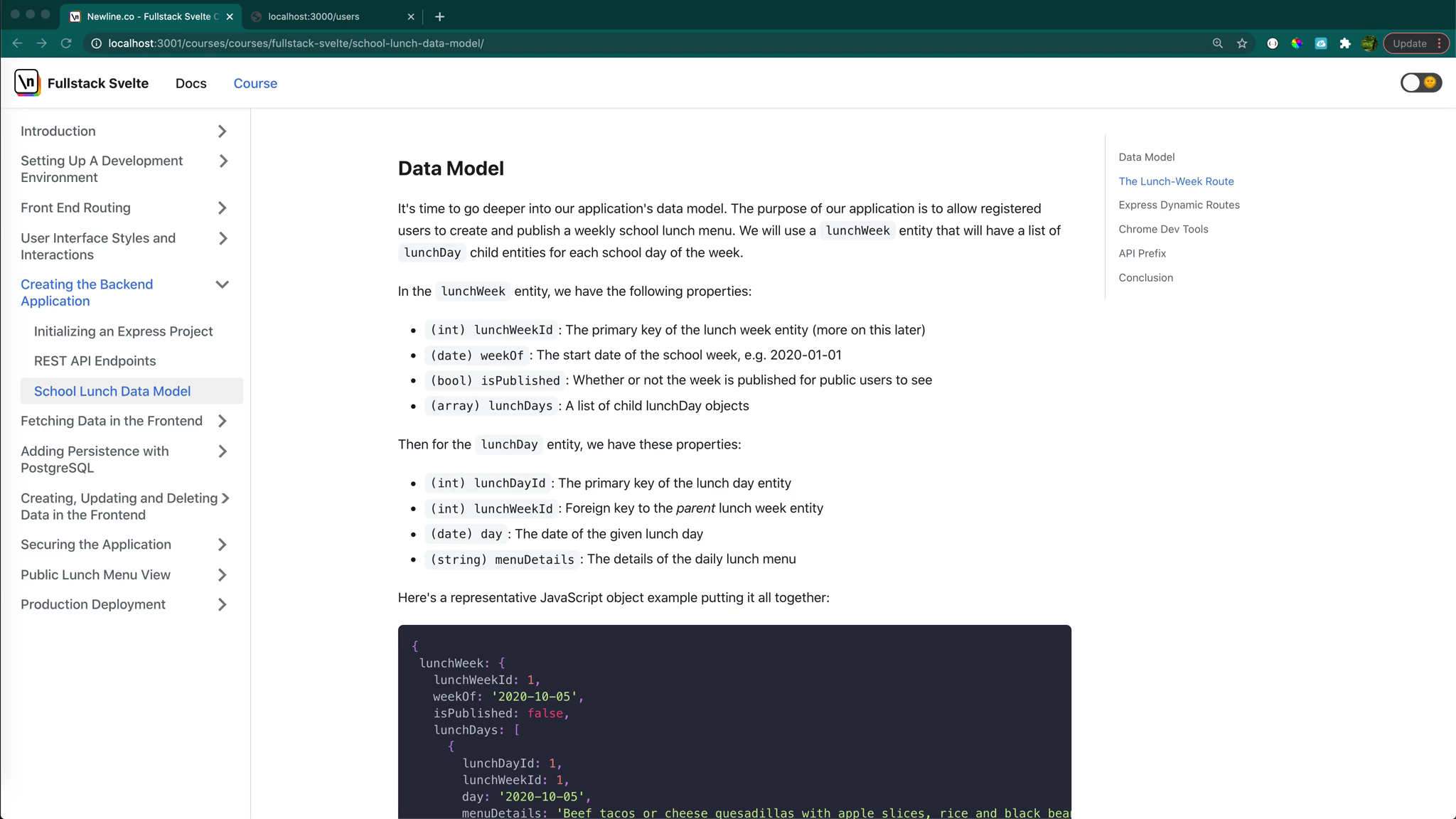Expand the Public Lunch Menu View chevron

coord(222,574)
